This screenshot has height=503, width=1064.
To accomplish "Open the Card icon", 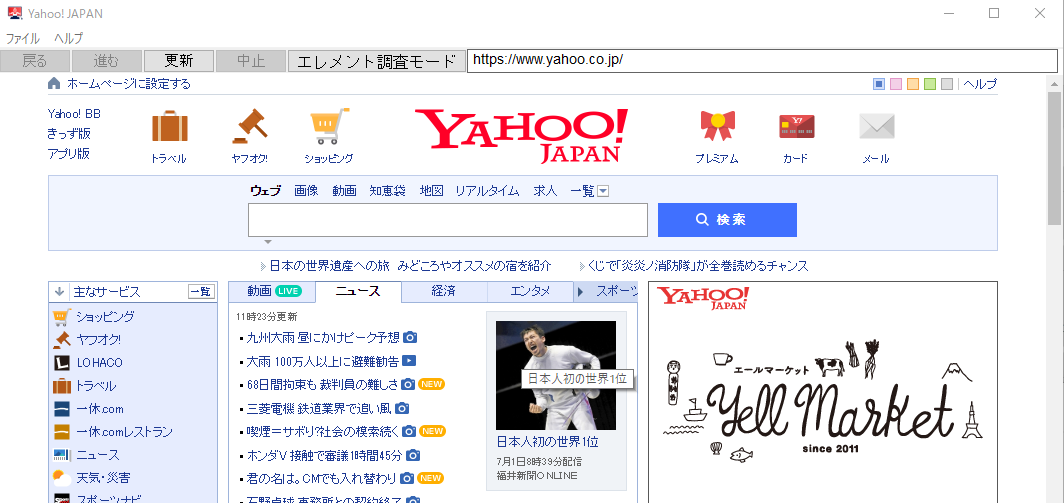I will tap(796, 127).
